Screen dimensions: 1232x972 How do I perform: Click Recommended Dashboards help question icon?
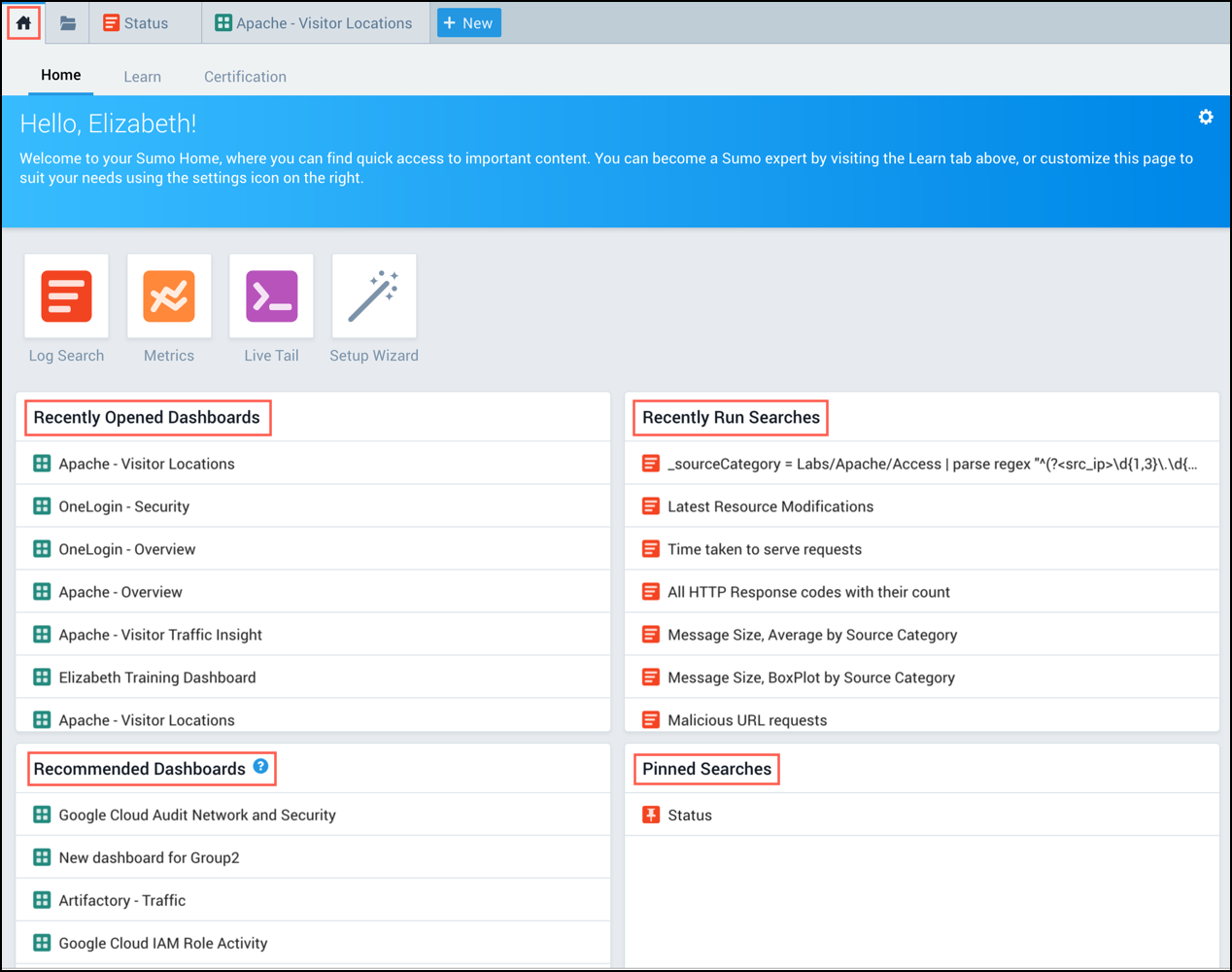260,766
